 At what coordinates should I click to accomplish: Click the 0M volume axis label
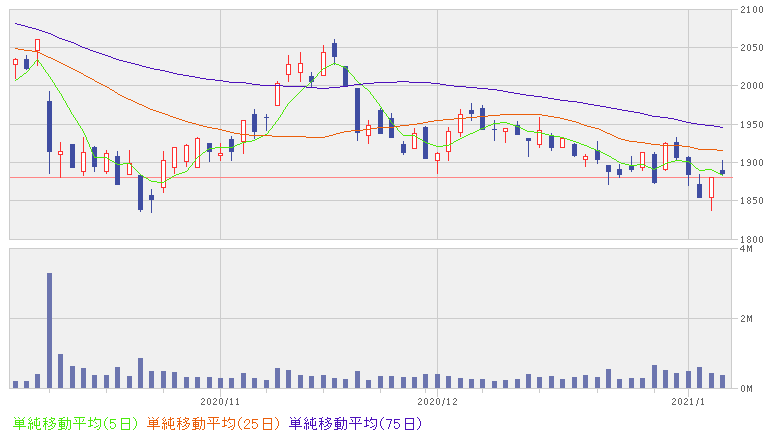[744, 388]
